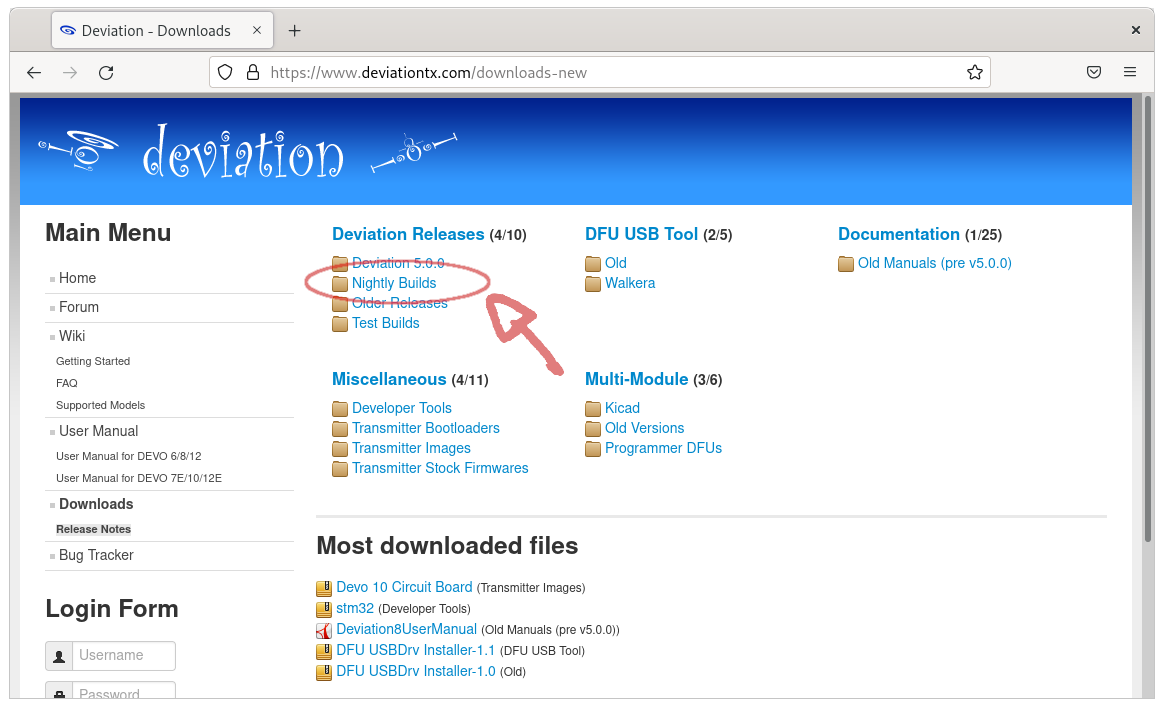Screen dimensions: 1164x708
Task: Open the Nightly Builds link
Action: [x=394, y=283]
